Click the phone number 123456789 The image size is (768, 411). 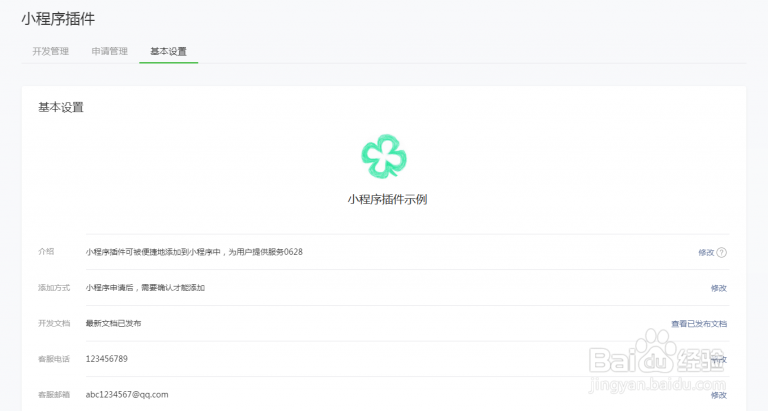pyautogui.click(x=107, y=359)
